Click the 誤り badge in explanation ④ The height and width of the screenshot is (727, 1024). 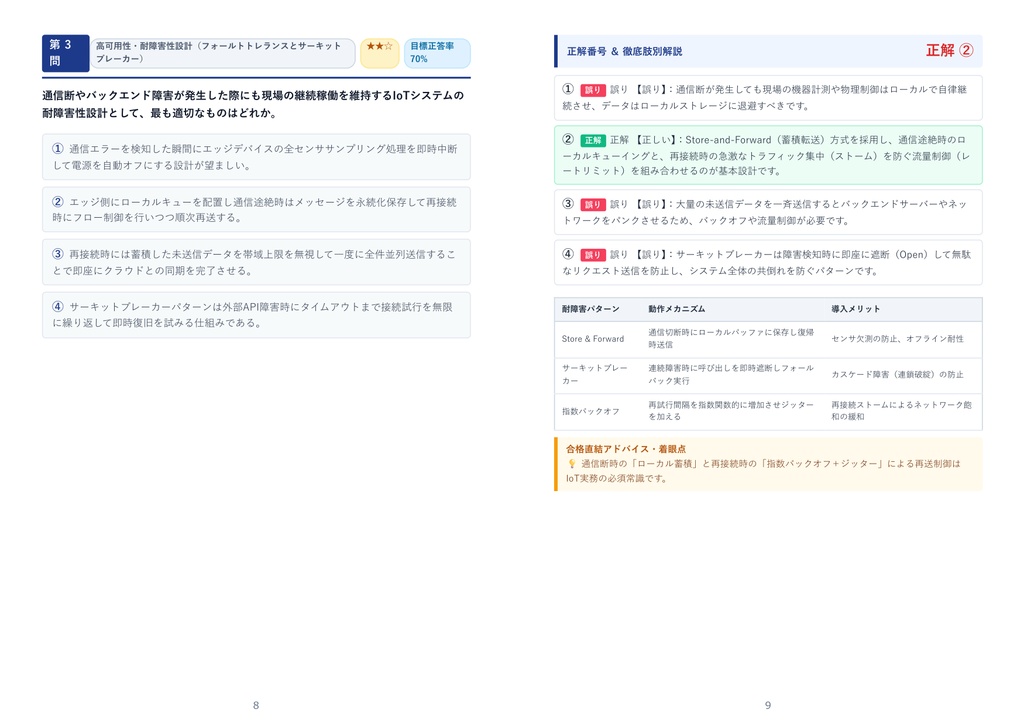(x=593, y=255)
